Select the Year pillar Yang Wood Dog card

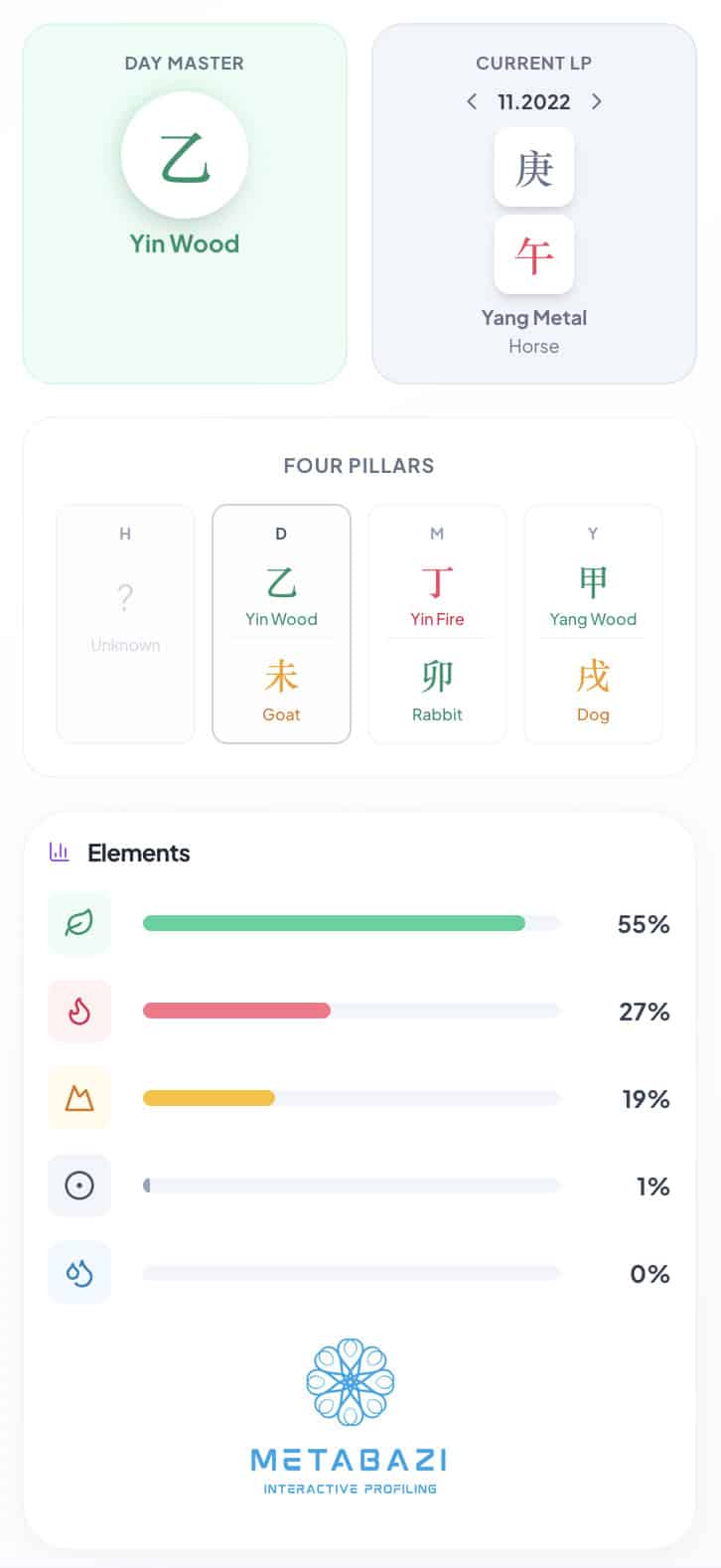click(x=593, y=623)
